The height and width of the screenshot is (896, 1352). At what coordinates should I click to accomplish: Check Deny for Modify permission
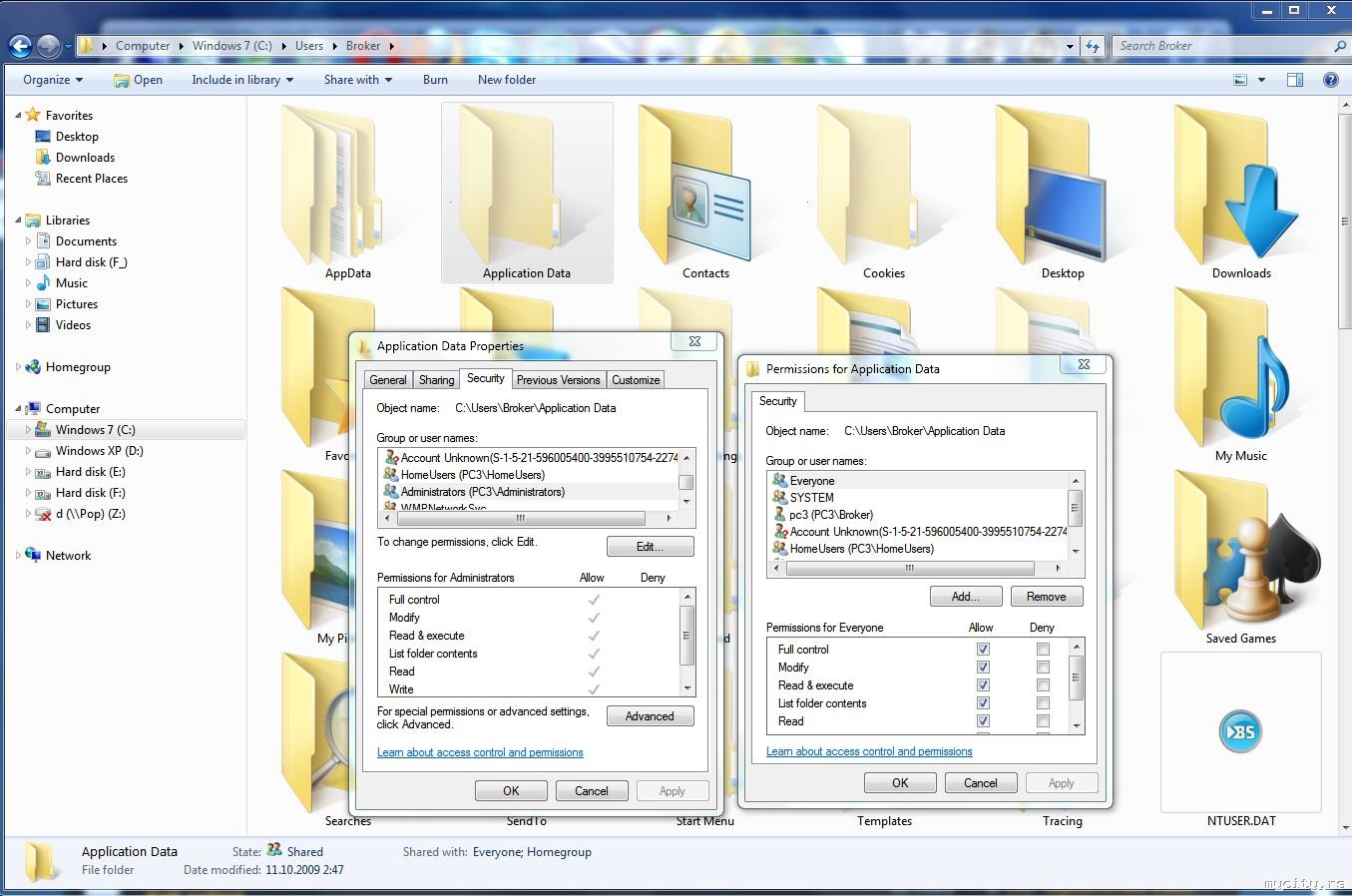tap(1043, 668)
